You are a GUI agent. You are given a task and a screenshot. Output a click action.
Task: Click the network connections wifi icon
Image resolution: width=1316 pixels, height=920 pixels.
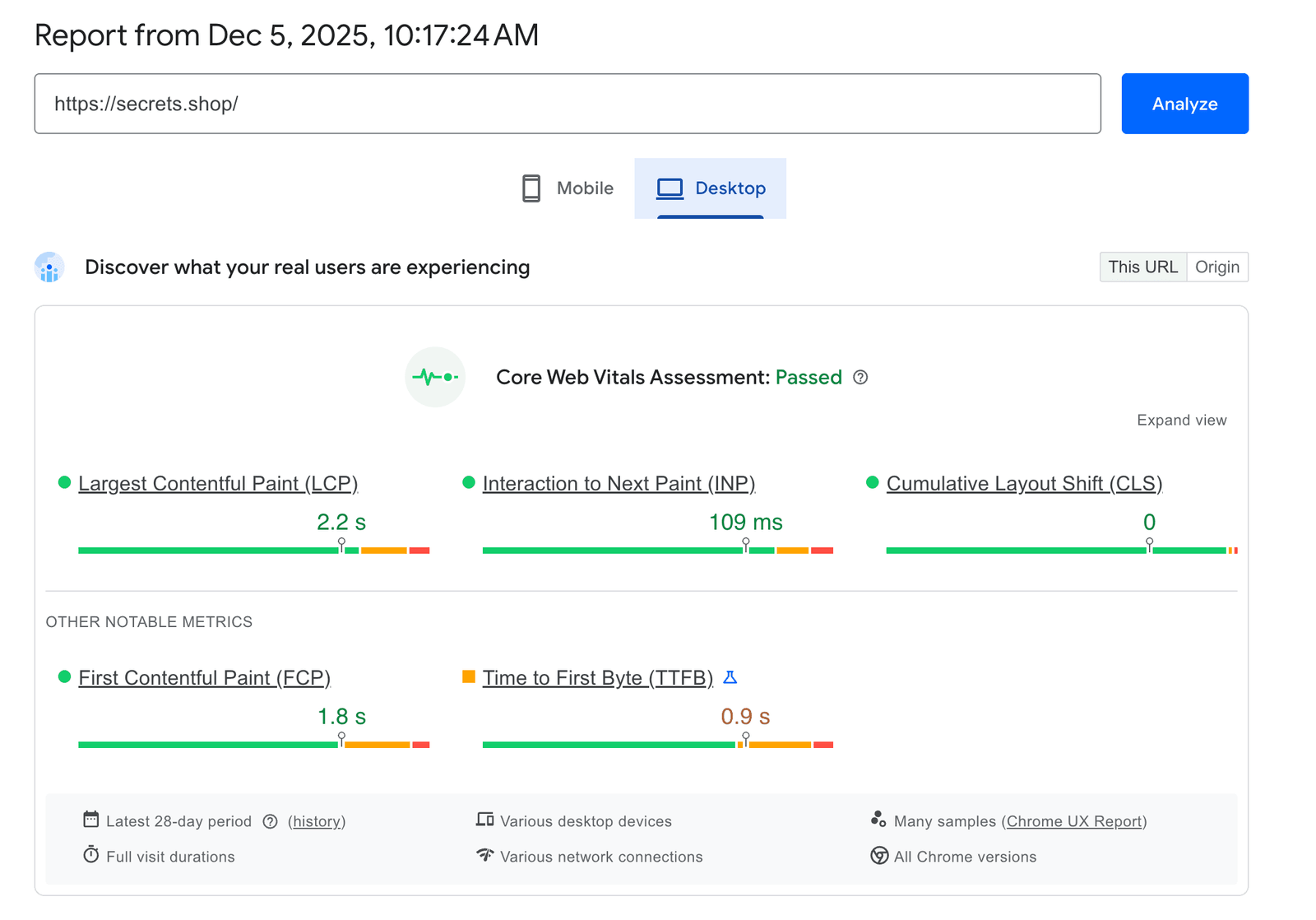point(484,855)
